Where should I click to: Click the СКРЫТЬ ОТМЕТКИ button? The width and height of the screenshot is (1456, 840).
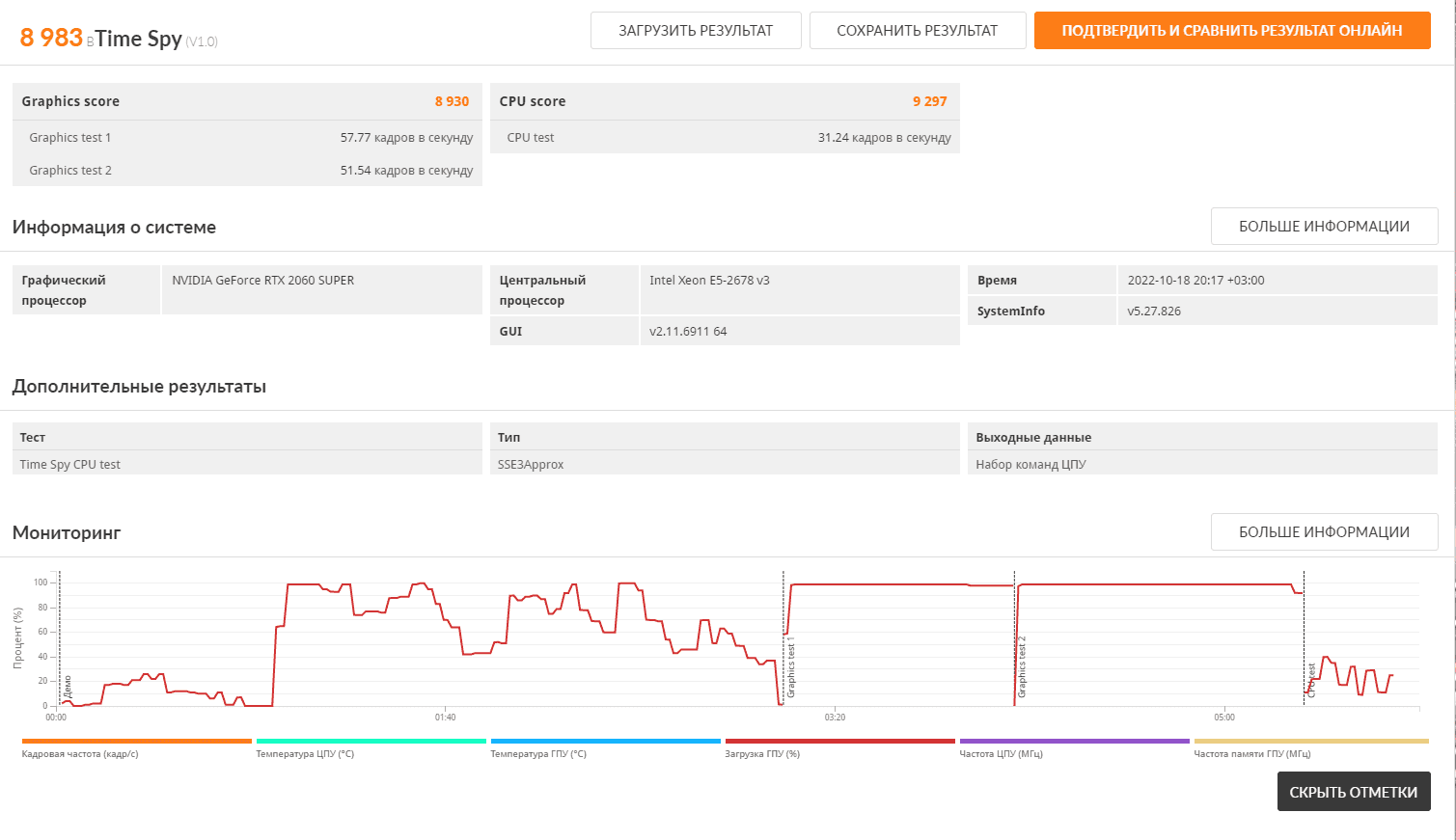(1354, 792)
